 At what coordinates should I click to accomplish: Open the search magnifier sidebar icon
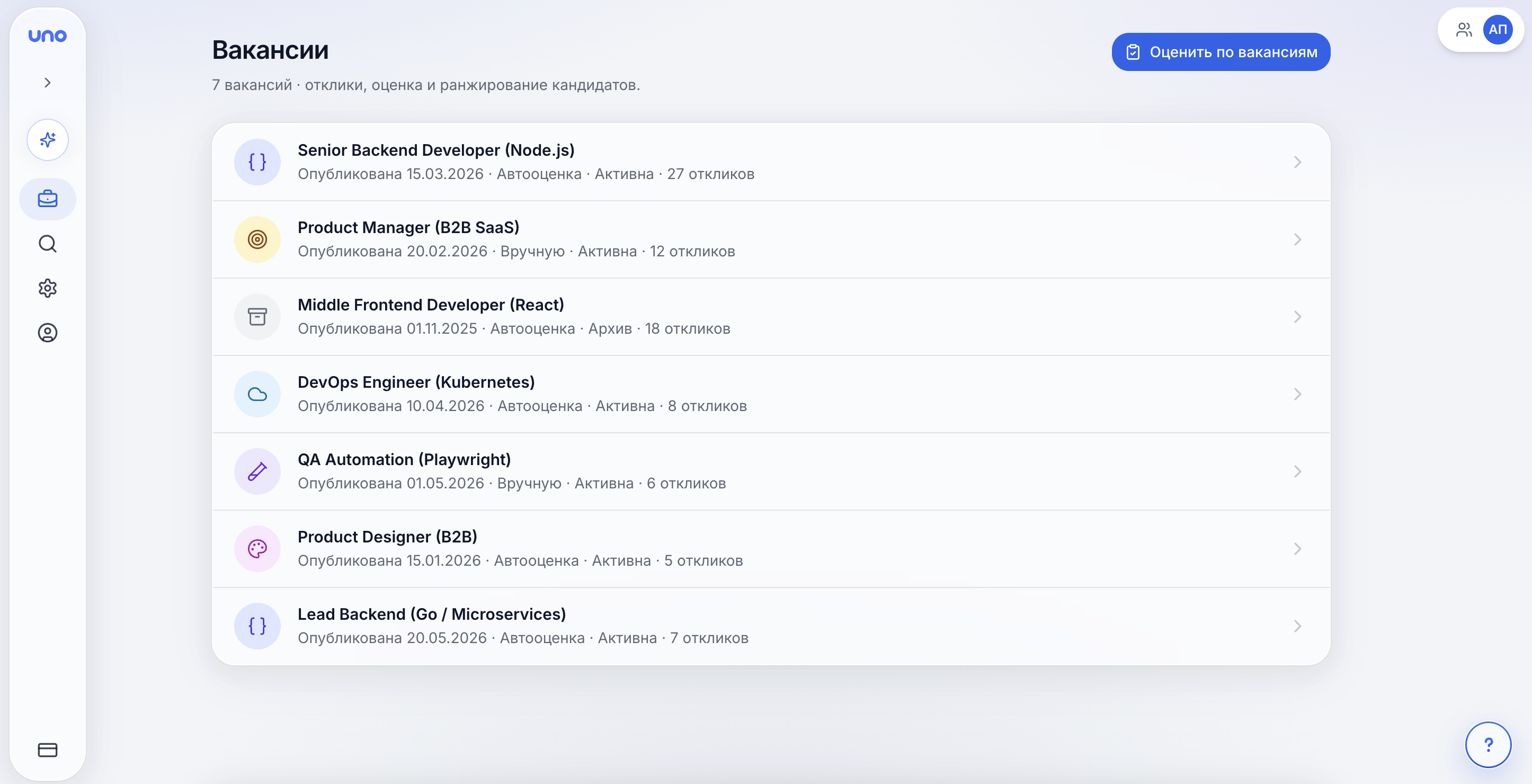click(x=48, y=244)
